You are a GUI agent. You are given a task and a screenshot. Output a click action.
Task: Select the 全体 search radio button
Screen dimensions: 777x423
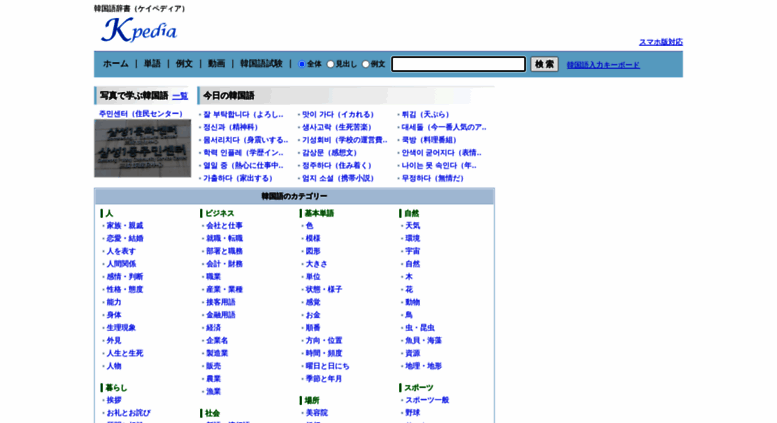click(x=301, y=64)
